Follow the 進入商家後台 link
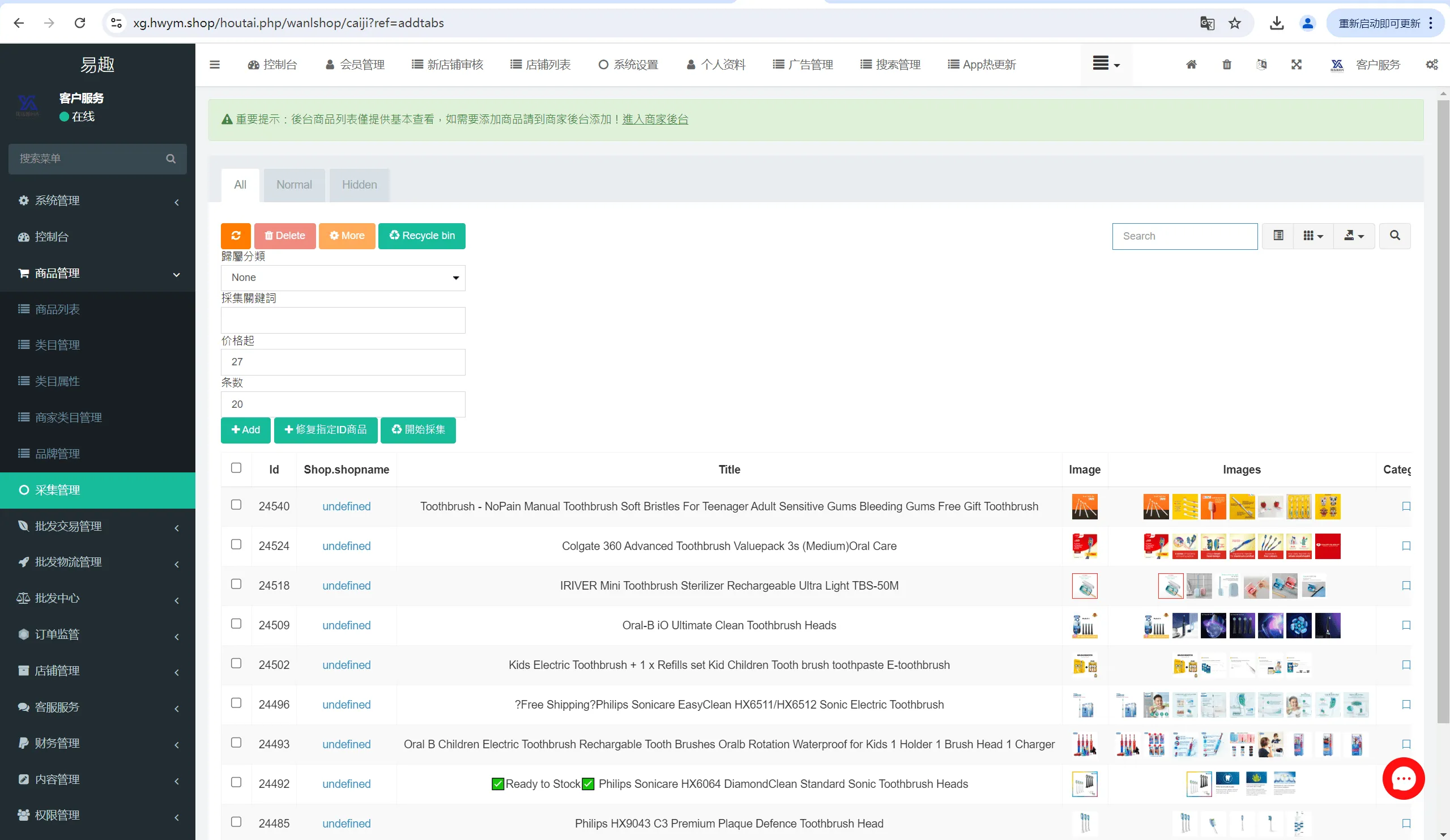The image size is (1450, 840). pyautogui.click(x=655, y=120)
